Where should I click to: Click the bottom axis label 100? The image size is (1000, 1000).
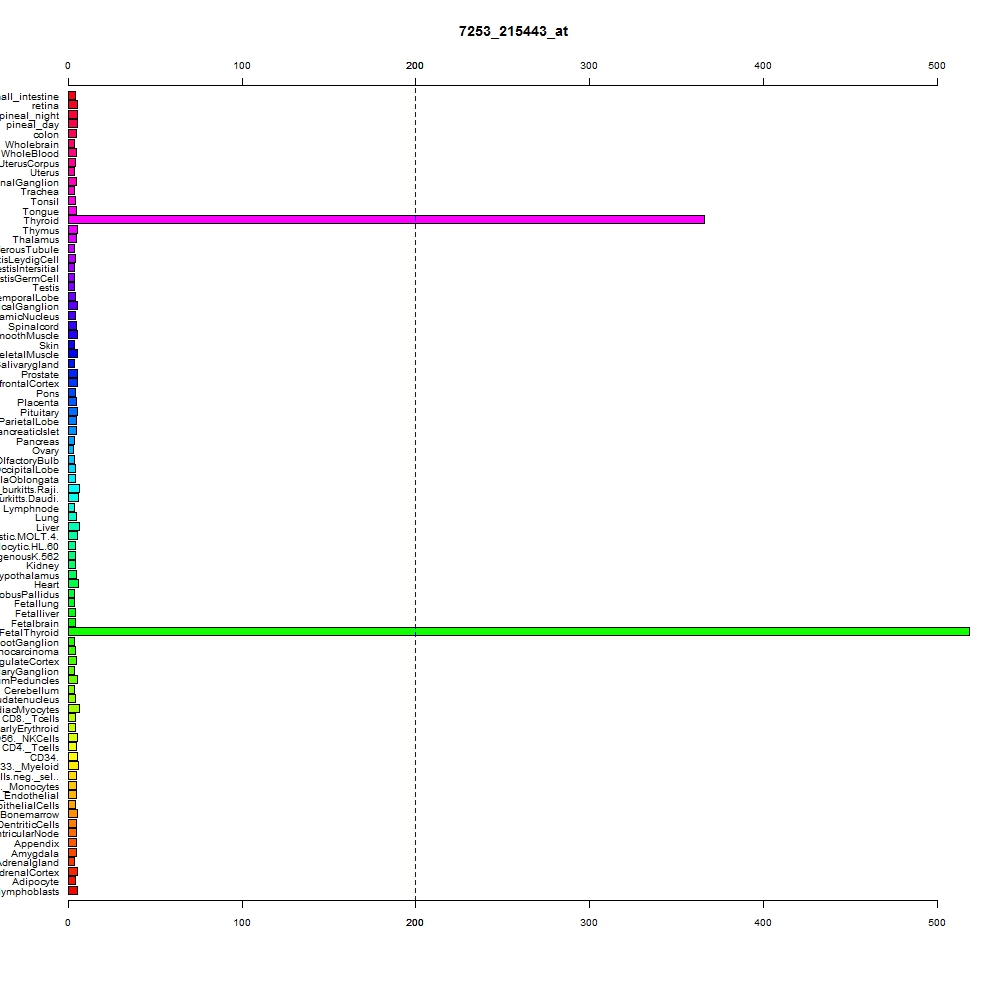click(242, 922)
